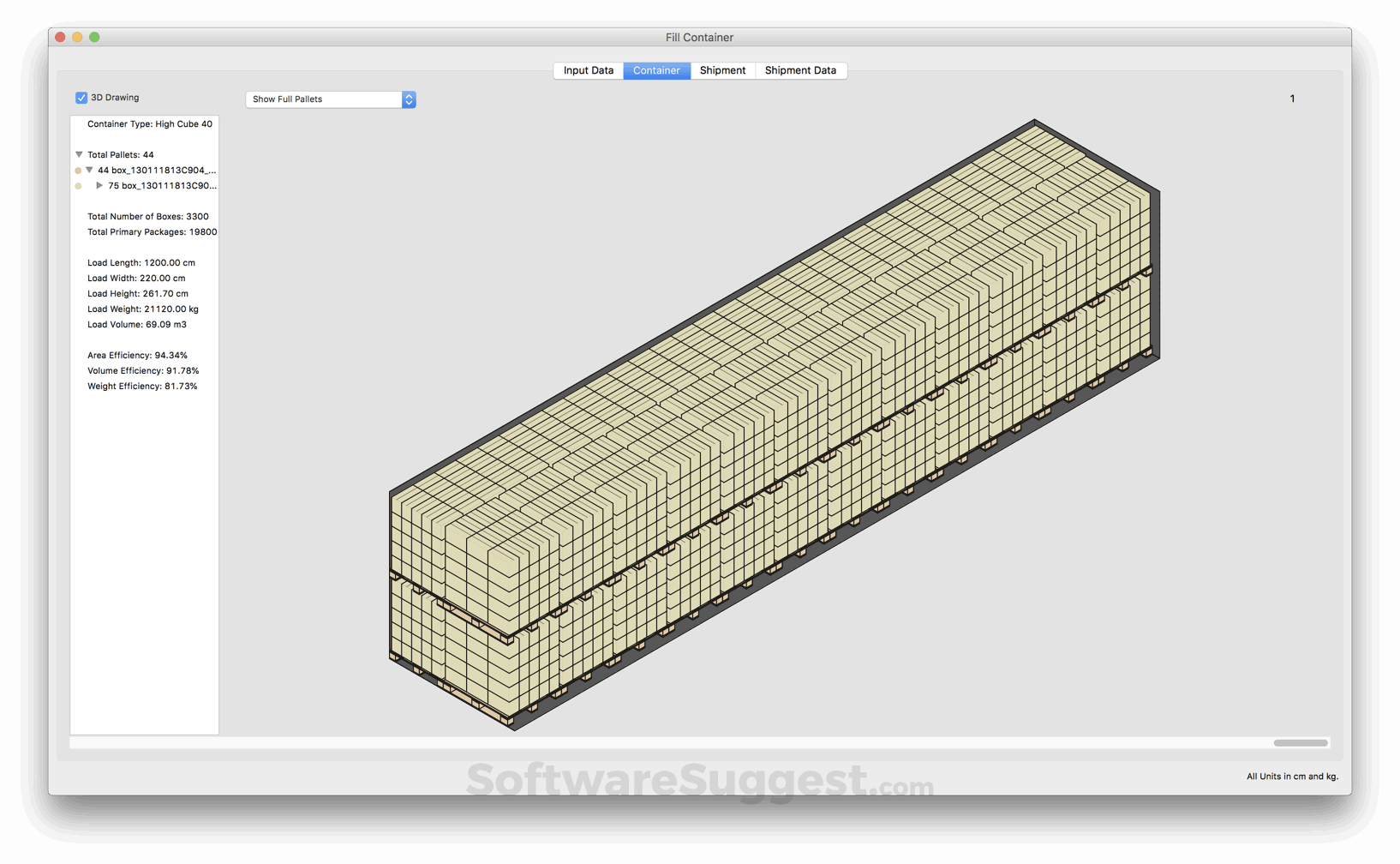Open the Shipment Data tab
Viewport: 1400px width, 864px height.
(800, 70)
